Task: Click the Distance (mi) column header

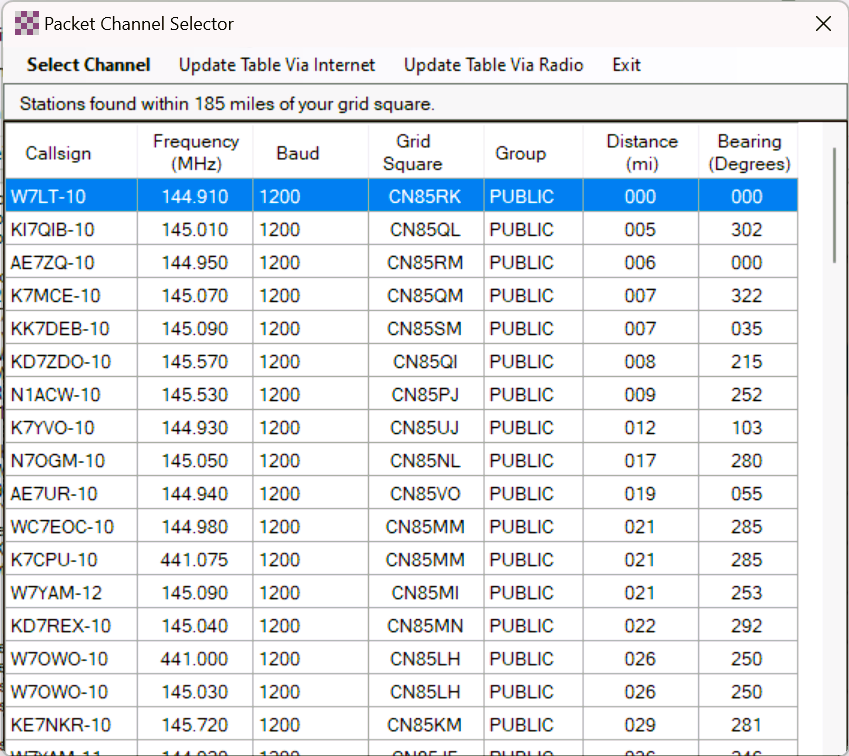Action: 641,153
